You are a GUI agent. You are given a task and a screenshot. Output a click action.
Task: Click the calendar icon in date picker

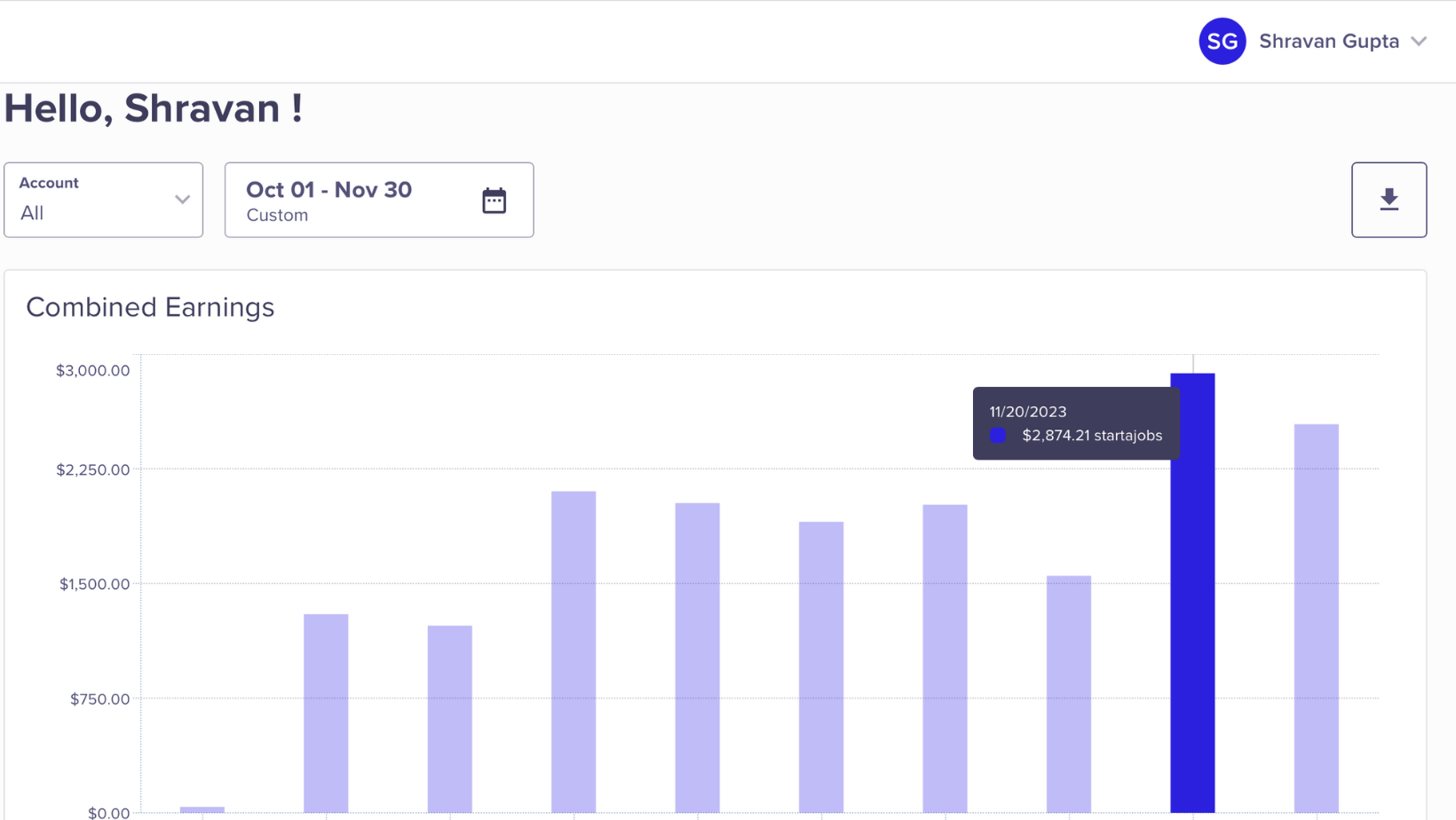point(494,201)
